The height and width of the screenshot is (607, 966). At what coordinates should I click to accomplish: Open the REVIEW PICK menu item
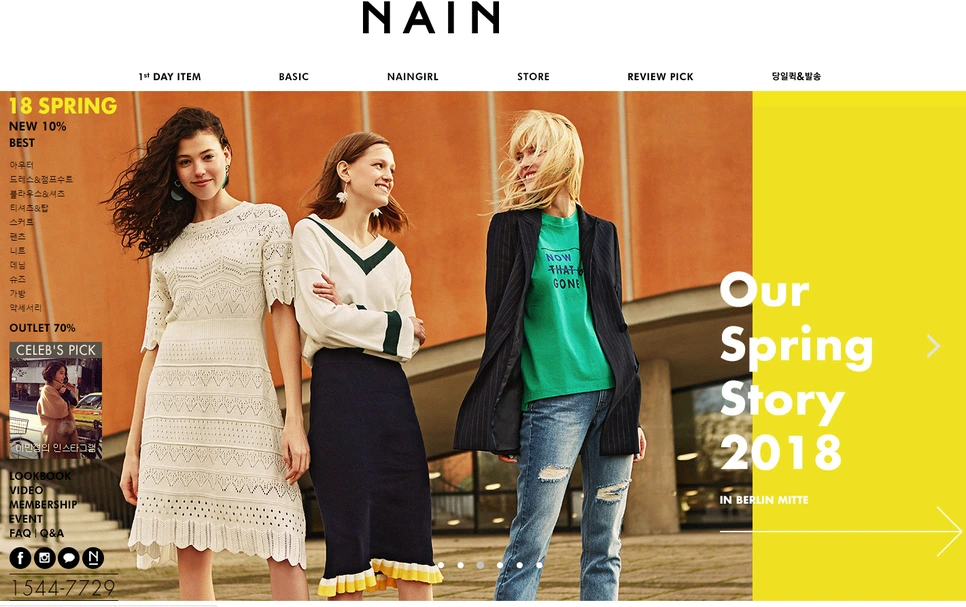tap(660, 76)
